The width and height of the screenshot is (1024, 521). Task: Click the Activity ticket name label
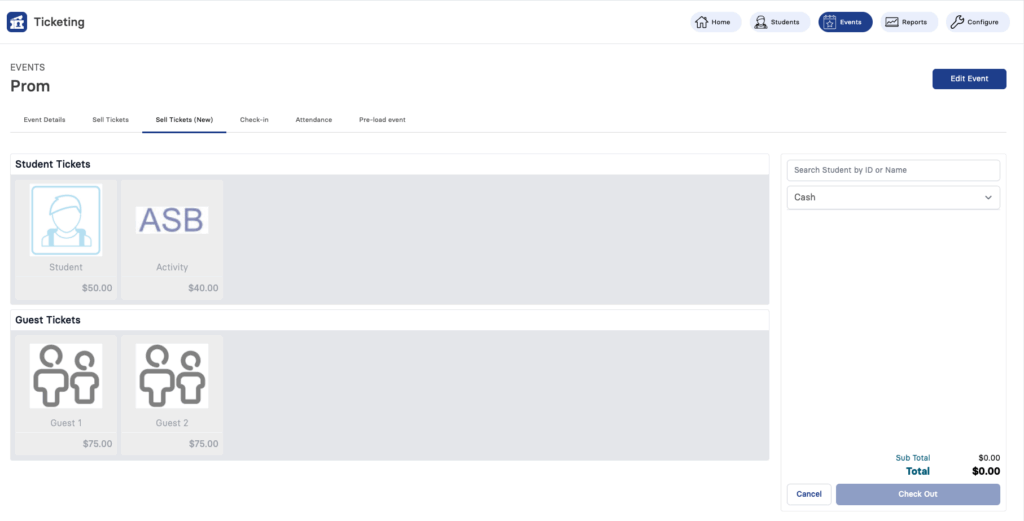coord(172,268)
